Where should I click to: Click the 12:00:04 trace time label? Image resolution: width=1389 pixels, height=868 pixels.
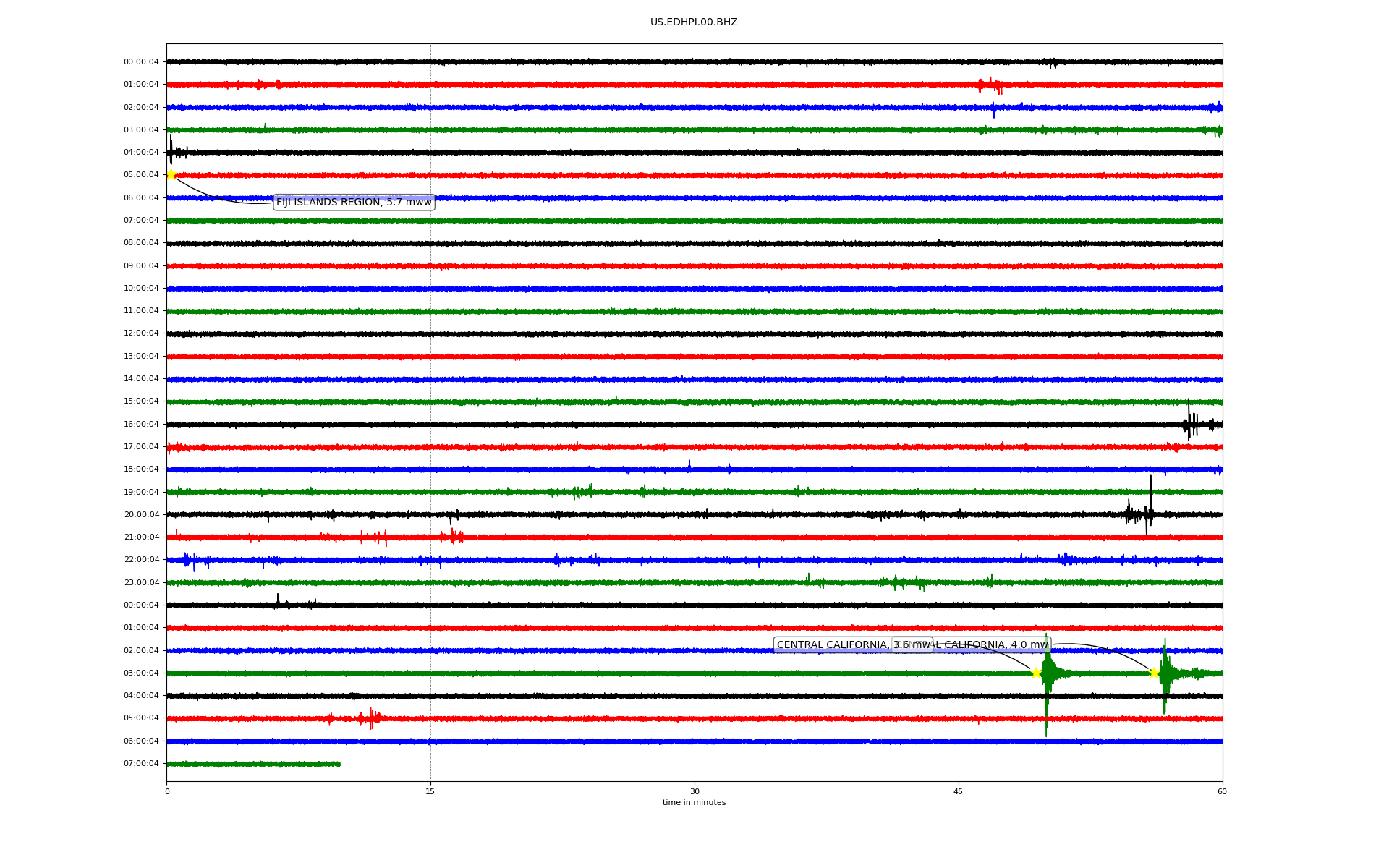pos(141,333)
